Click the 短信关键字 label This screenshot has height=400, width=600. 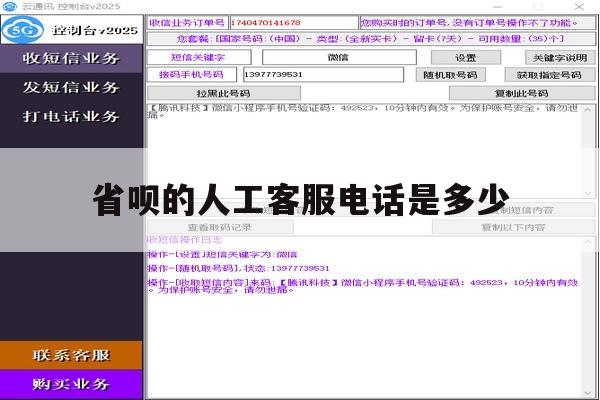tap(199, 57)
